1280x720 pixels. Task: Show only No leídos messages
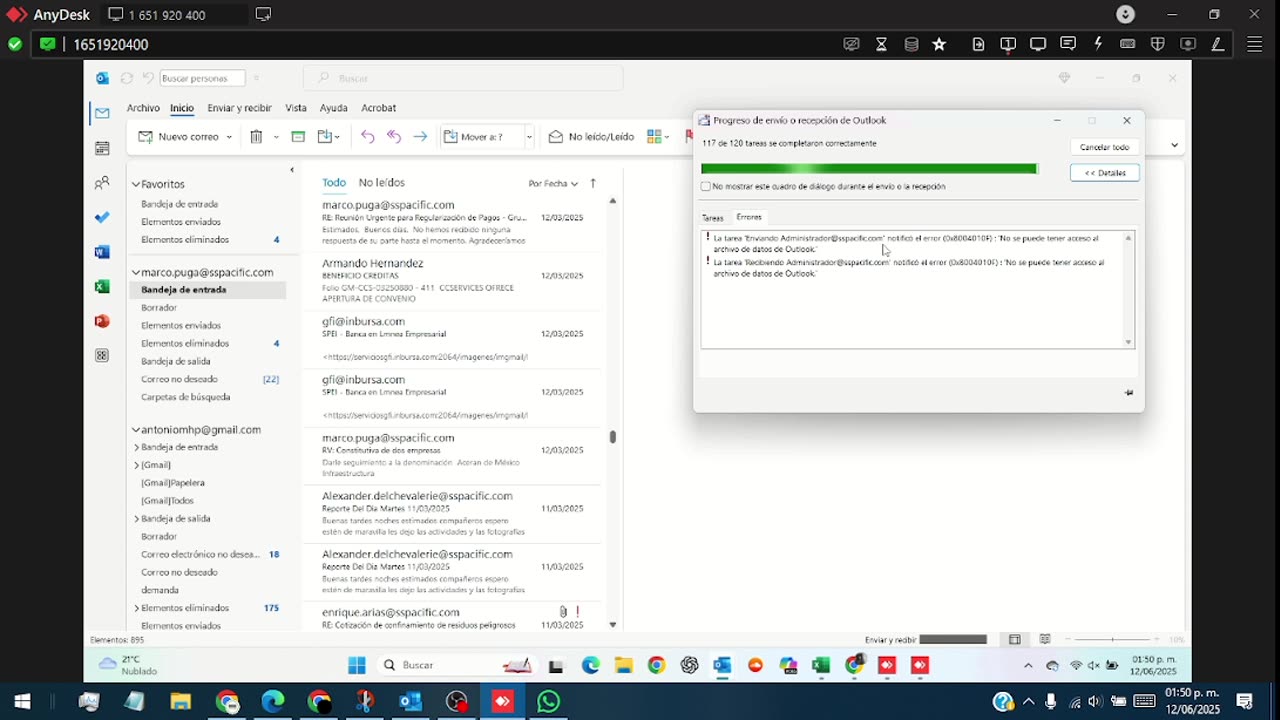click(x=382, y=183)
